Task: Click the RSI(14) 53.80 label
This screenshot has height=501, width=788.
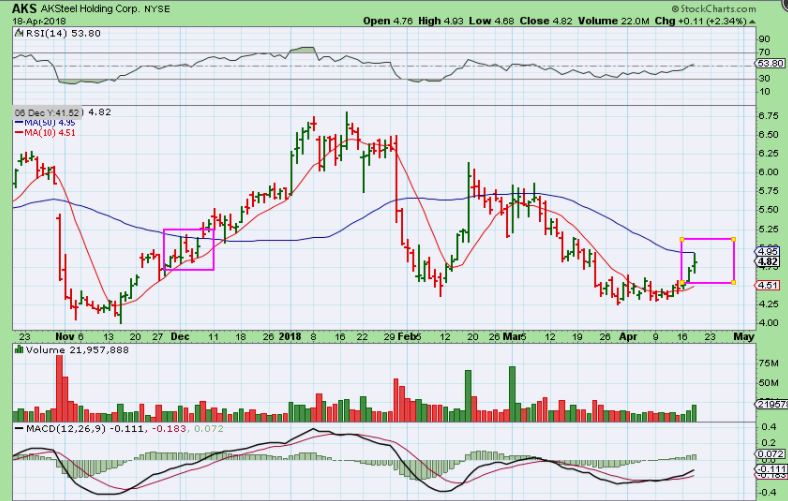Action: click(62, 33)
